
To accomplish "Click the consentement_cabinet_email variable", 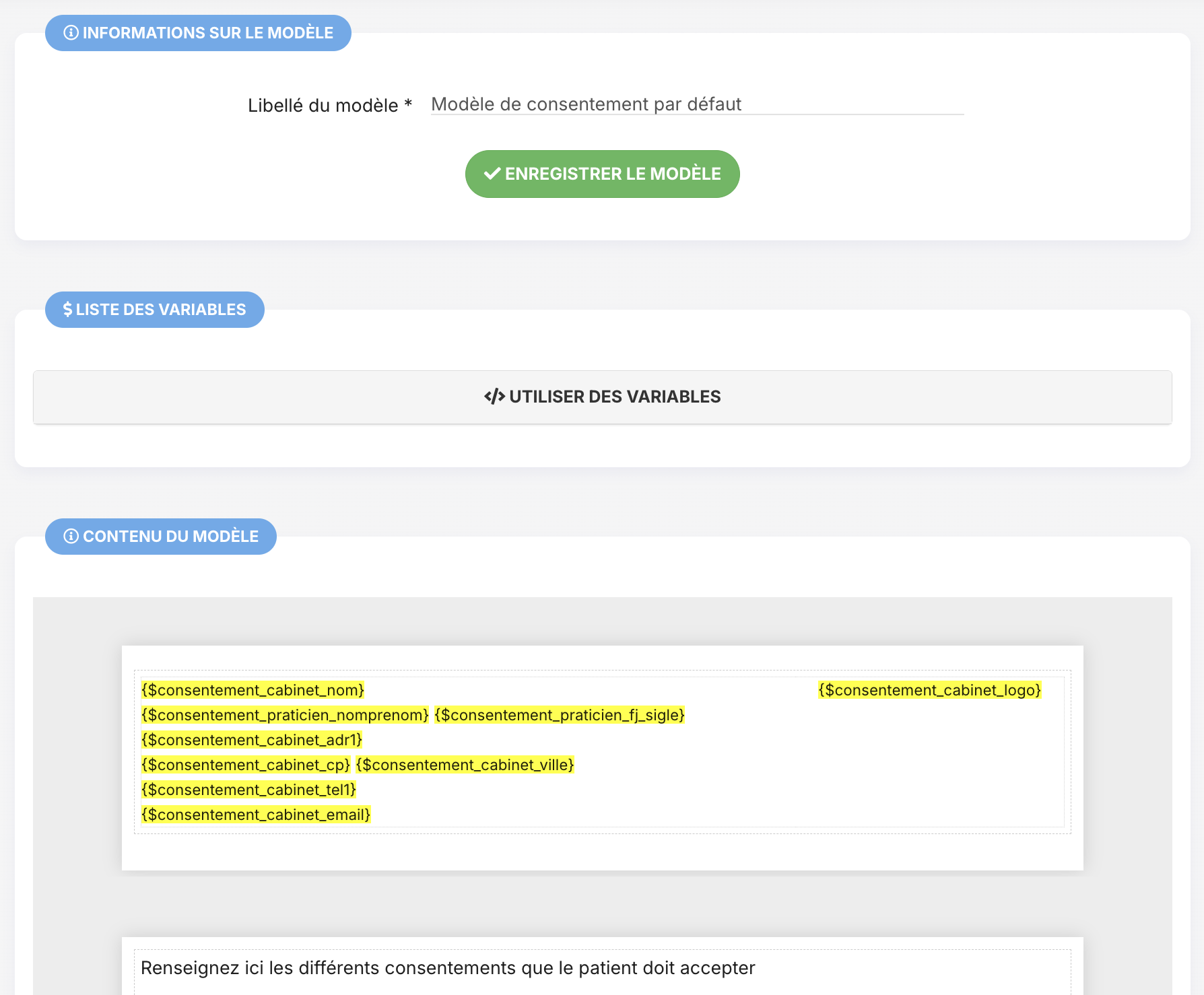I will coord(256,815).
